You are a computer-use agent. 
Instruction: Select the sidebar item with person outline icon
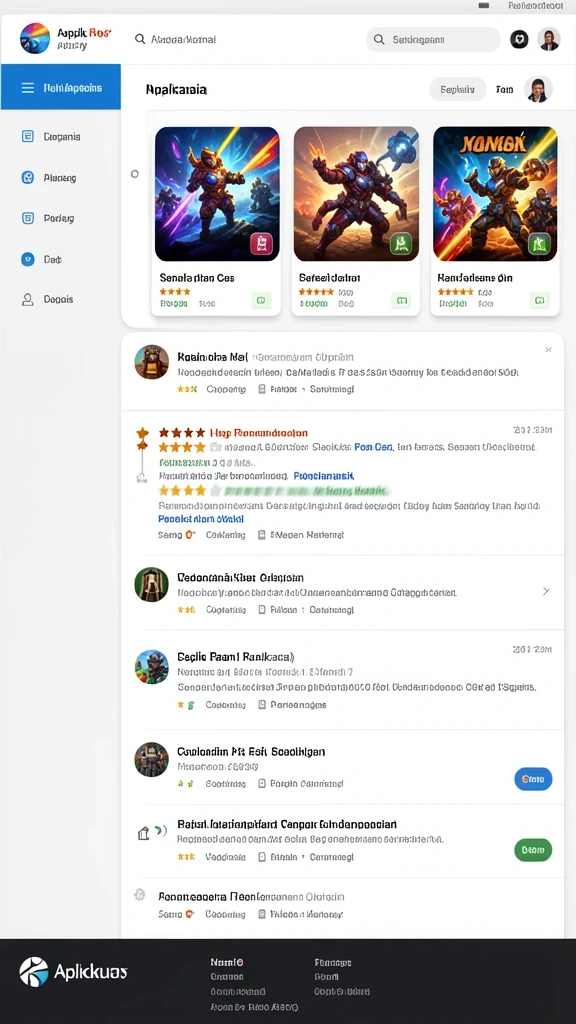pyautogui.click(x=48, y=300)
